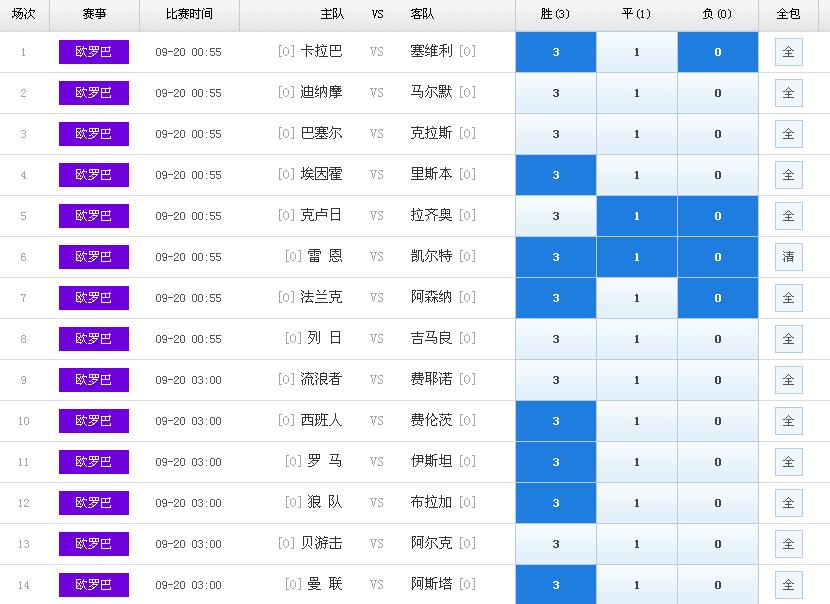Click away team 伊斯坦

(431, 462)
